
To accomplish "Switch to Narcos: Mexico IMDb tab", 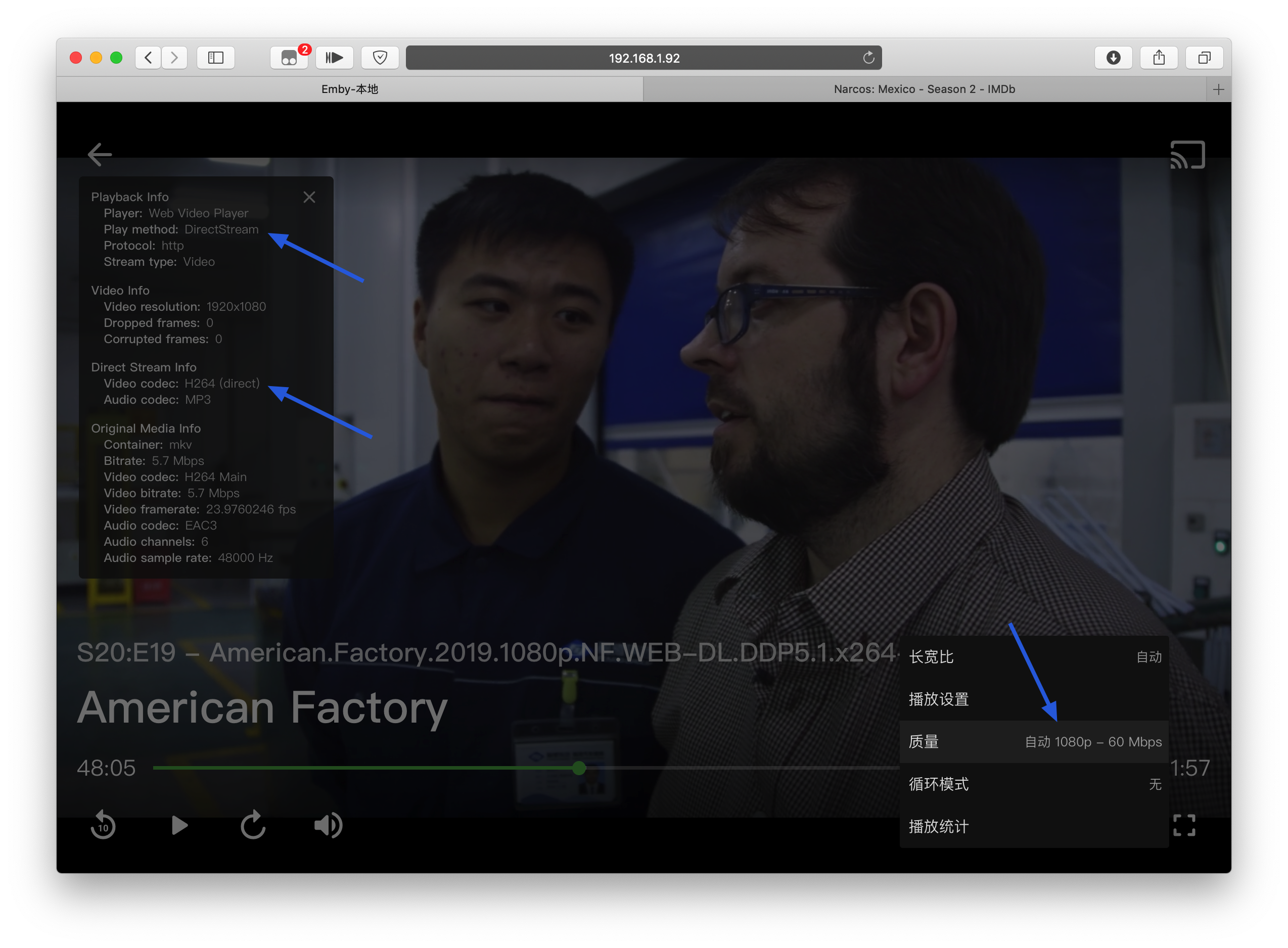I will 924,89.
